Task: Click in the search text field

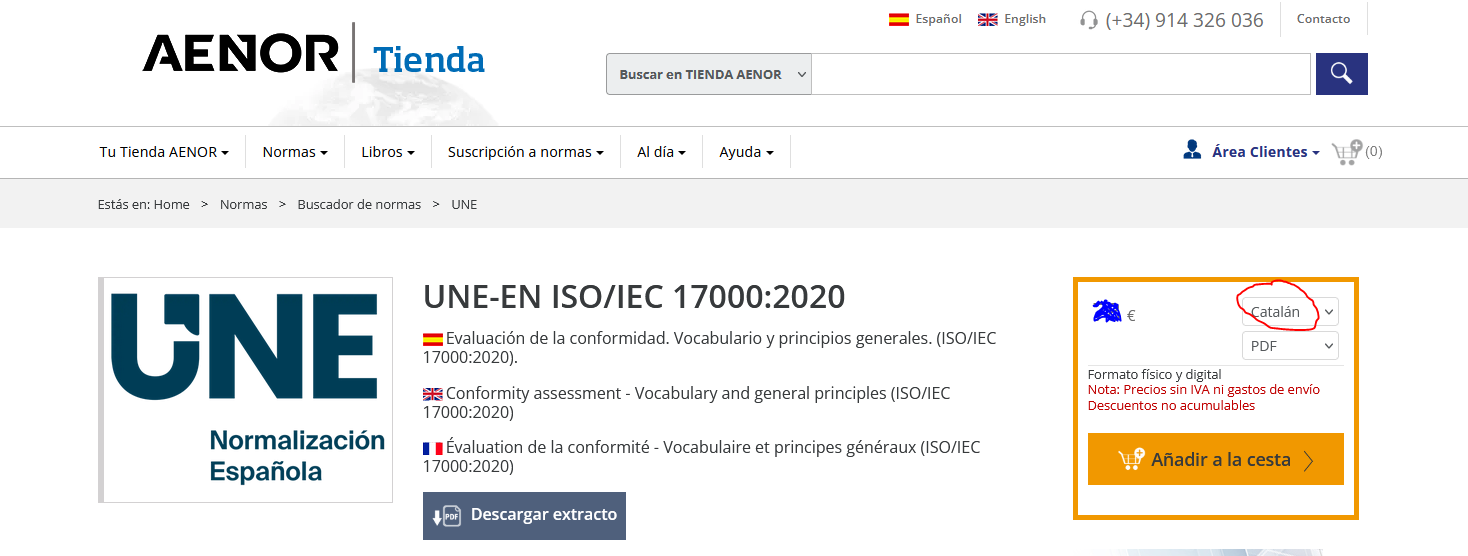Action: click(1061, 74)
